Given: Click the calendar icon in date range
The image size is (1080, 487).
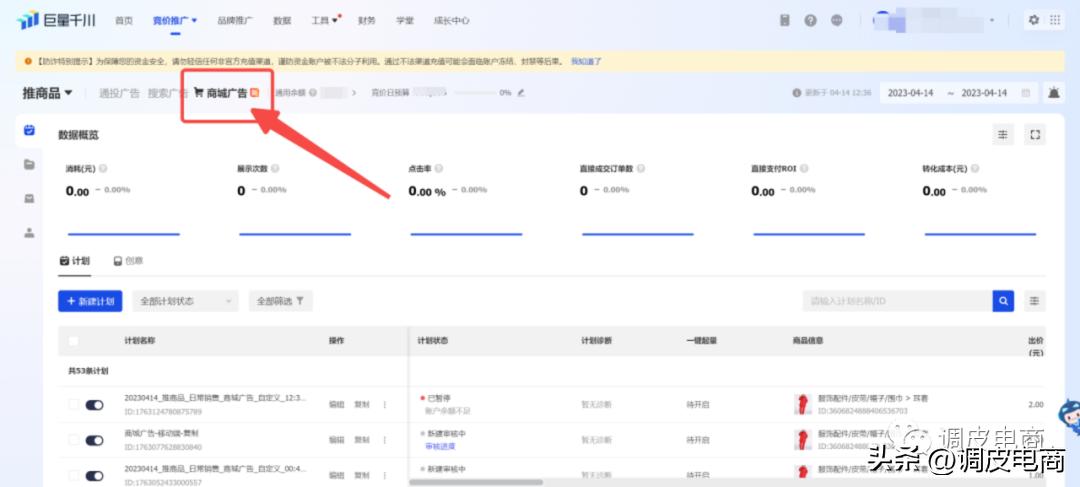Looking at the screenshot, I should (x=1026, y=93).
